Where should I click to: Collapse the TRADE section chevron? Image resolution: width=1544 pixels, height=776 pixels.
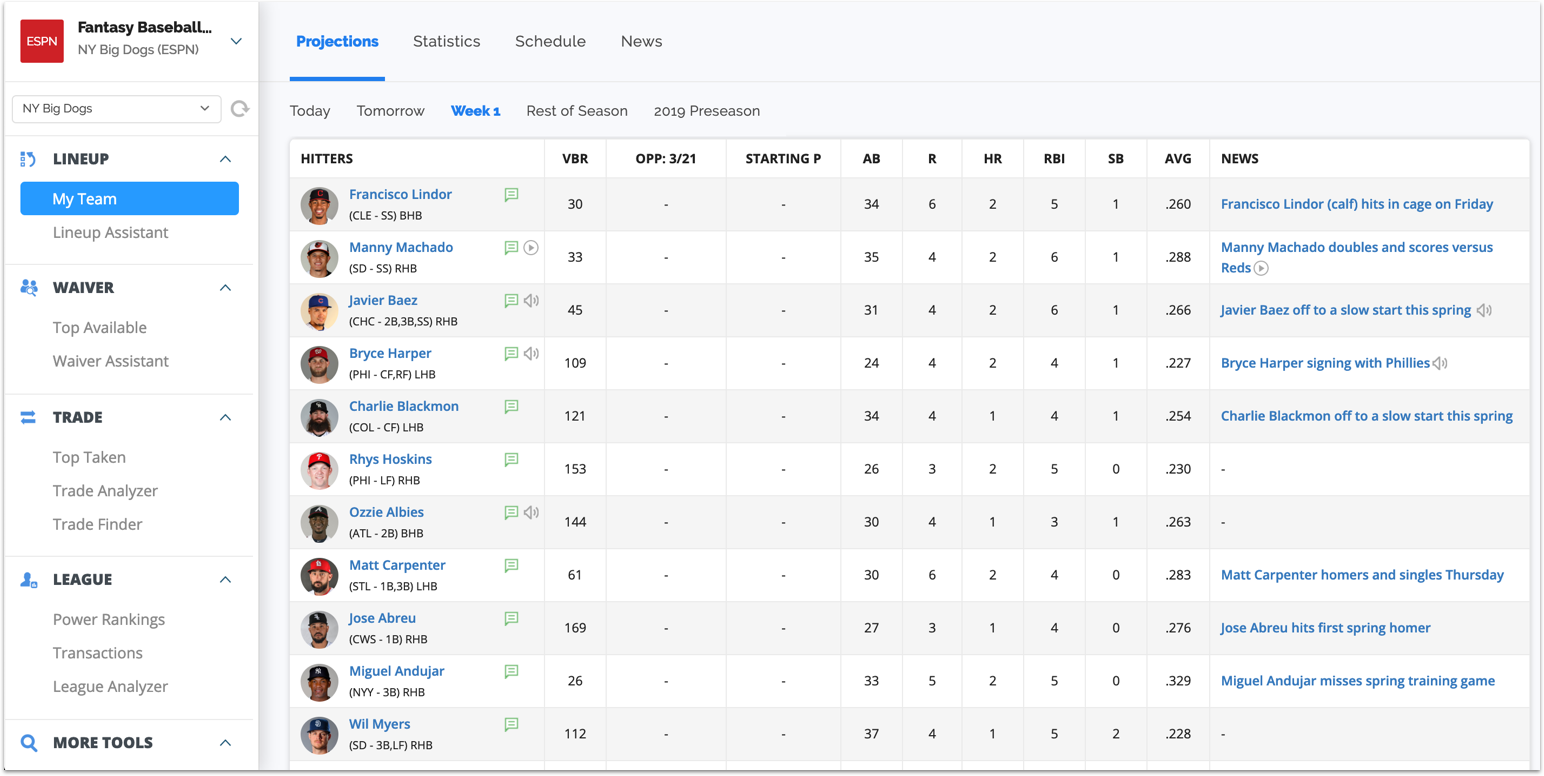coord(225,418)
